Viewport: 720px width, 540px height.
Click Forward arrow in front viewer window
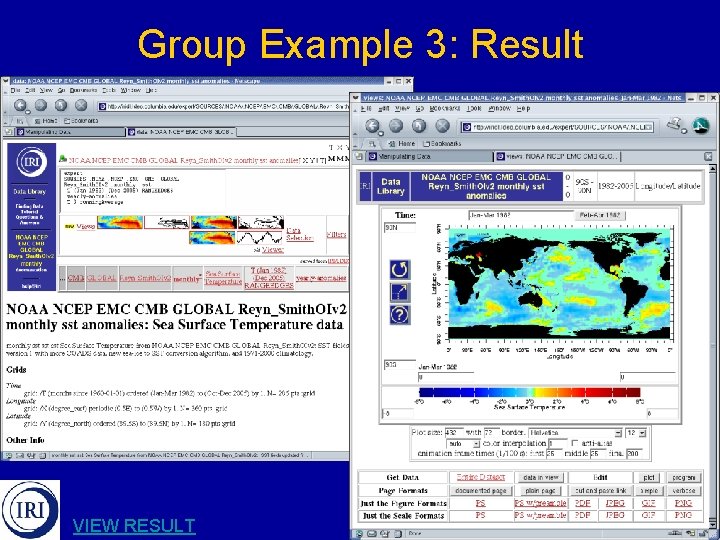396,125
